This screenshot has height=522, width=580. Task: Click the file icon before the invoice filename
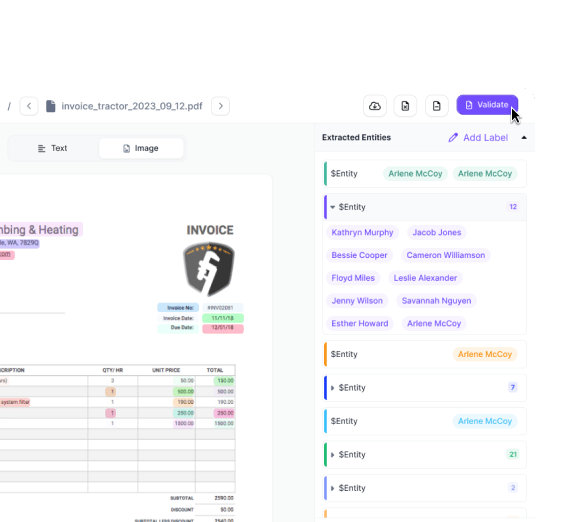click(x=51, y=106)
